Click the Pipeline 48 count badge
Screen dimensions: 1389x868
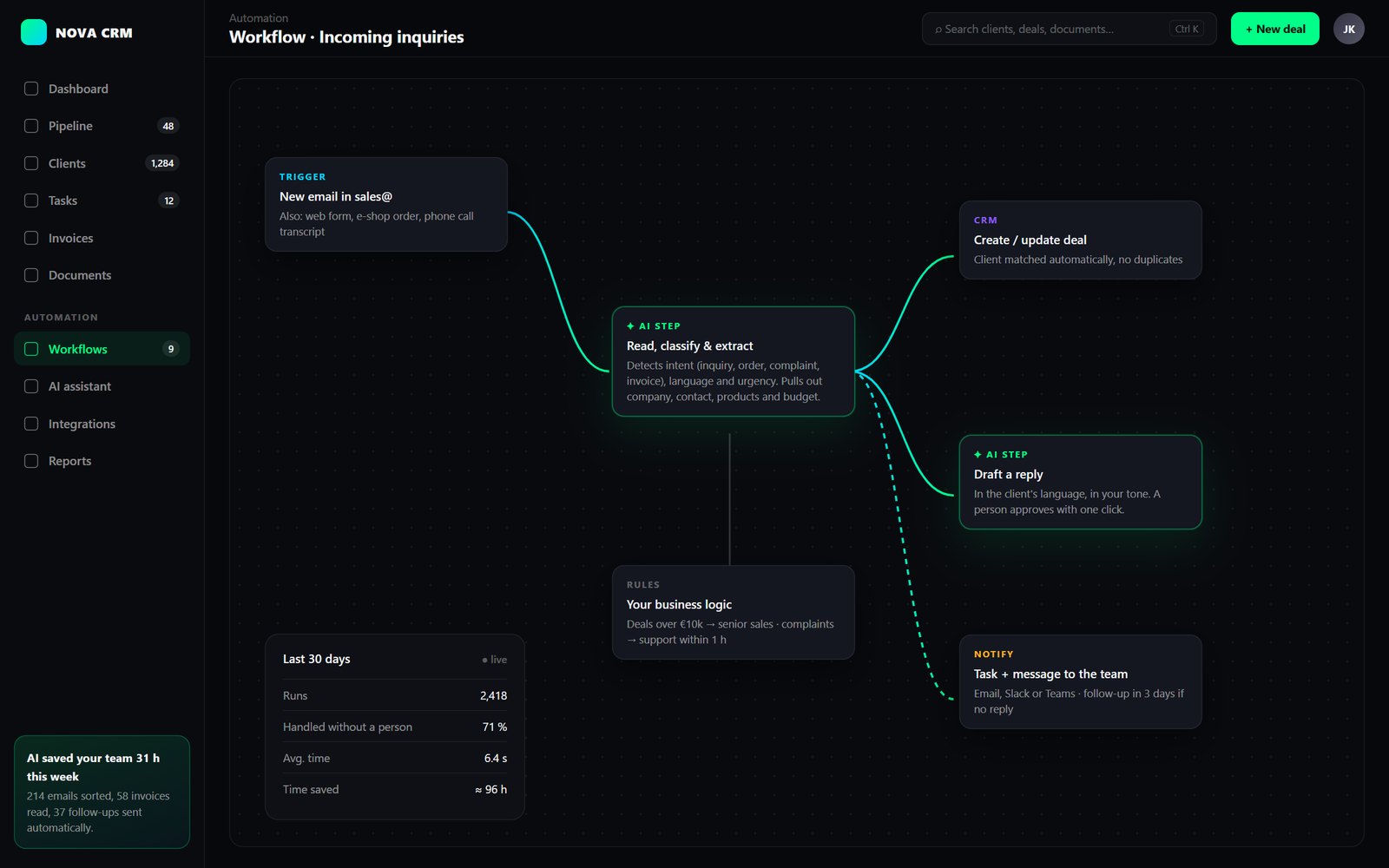coord(168,126)
